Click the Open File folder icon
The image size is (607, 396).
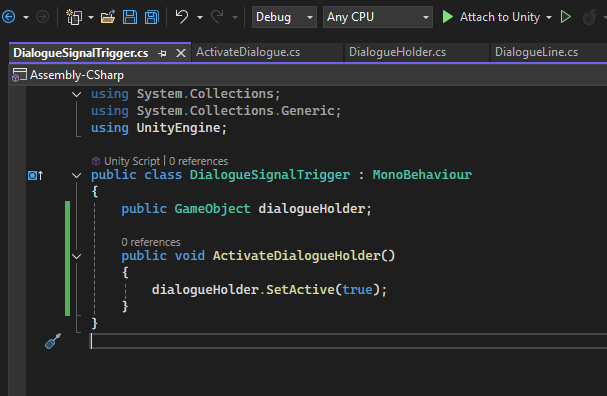108,17
